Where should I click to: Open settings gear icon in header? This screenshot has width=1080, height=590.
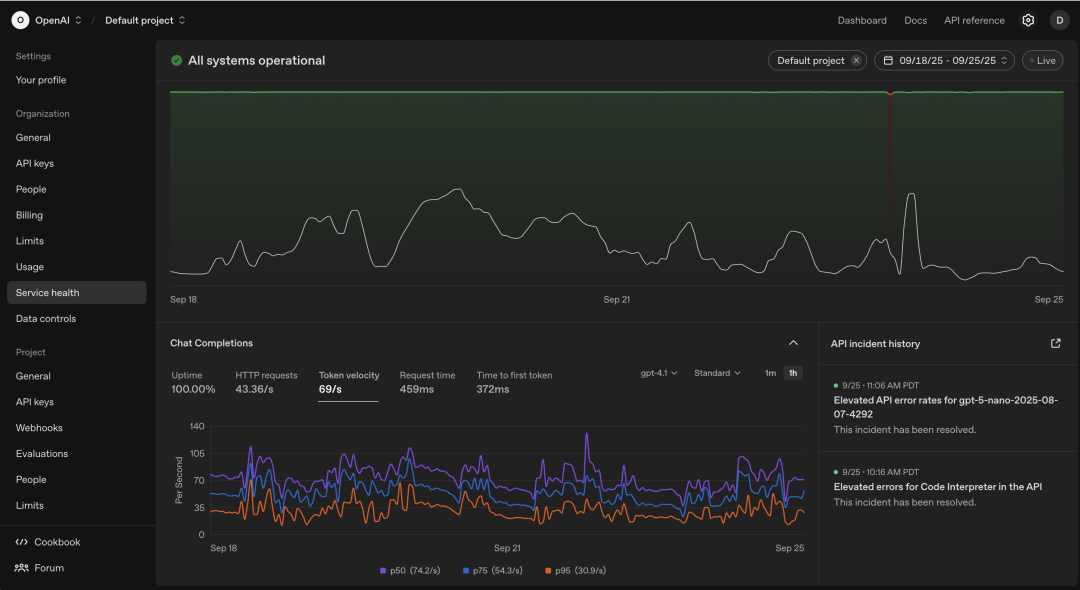point(1028,20)
